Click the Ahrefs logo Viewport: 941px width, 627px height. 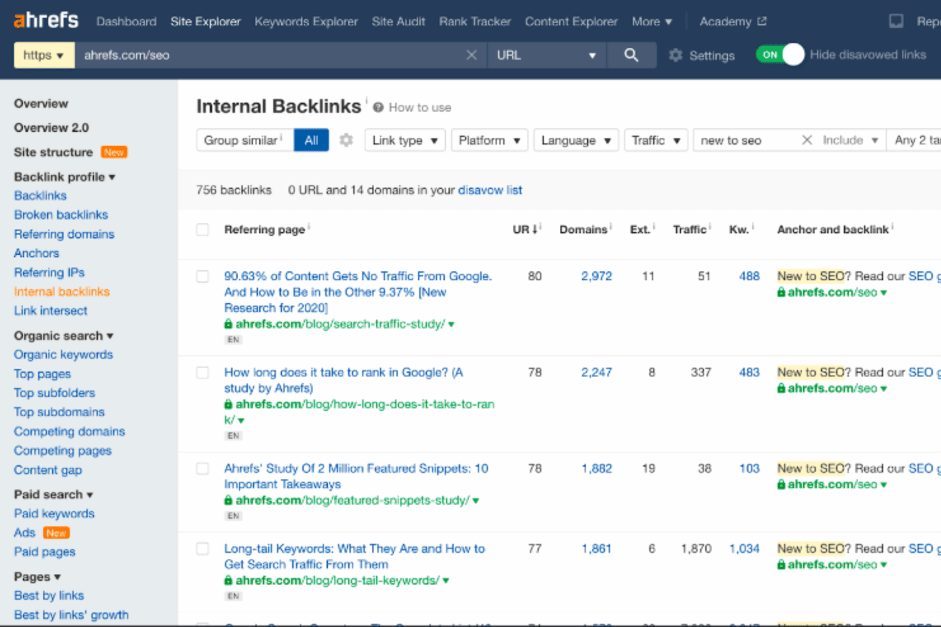pyautogui.click(x=46, y=20)
